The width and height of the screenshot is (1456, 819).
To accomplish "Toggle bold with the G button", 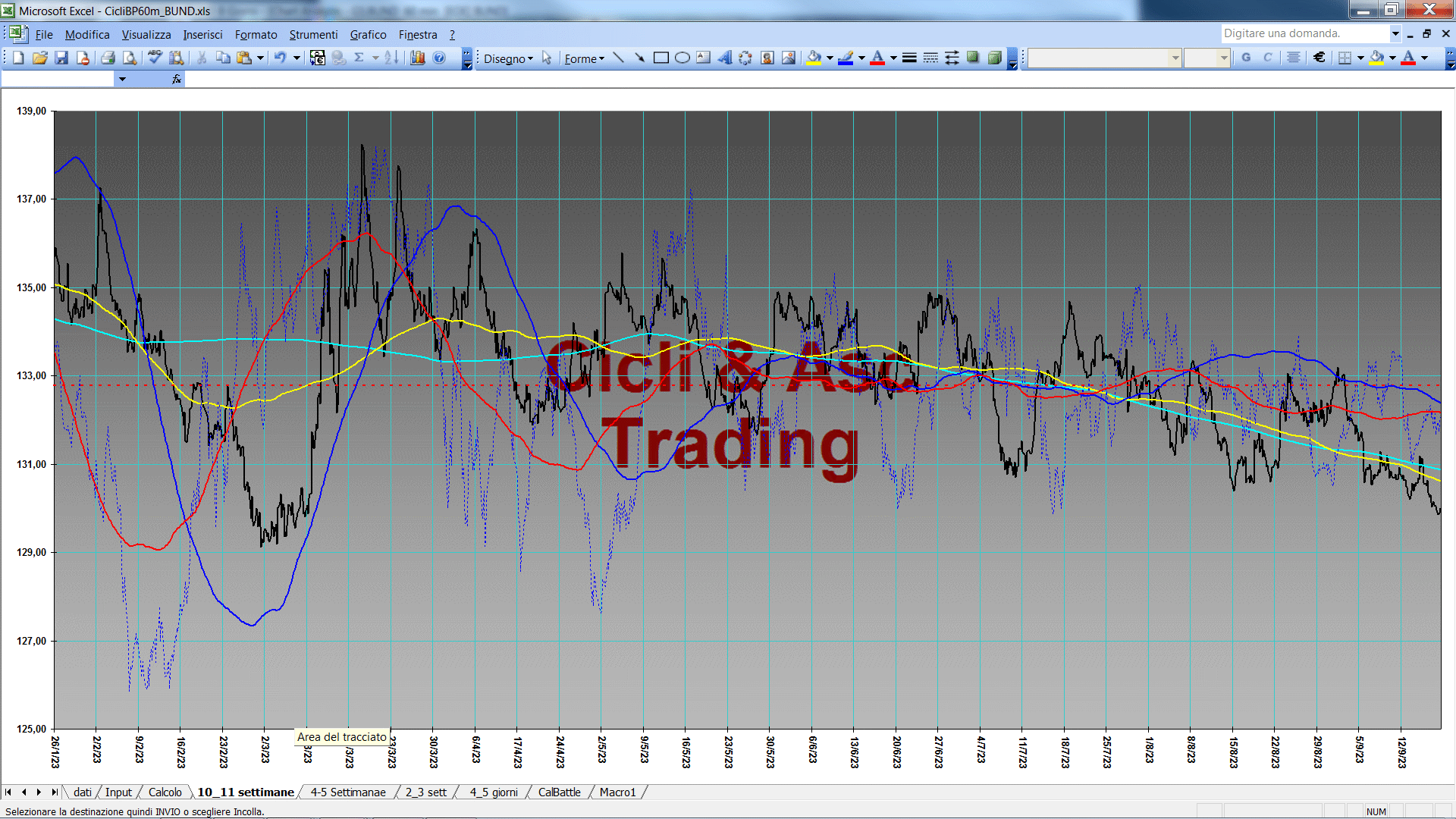I will coord(1246,58).
